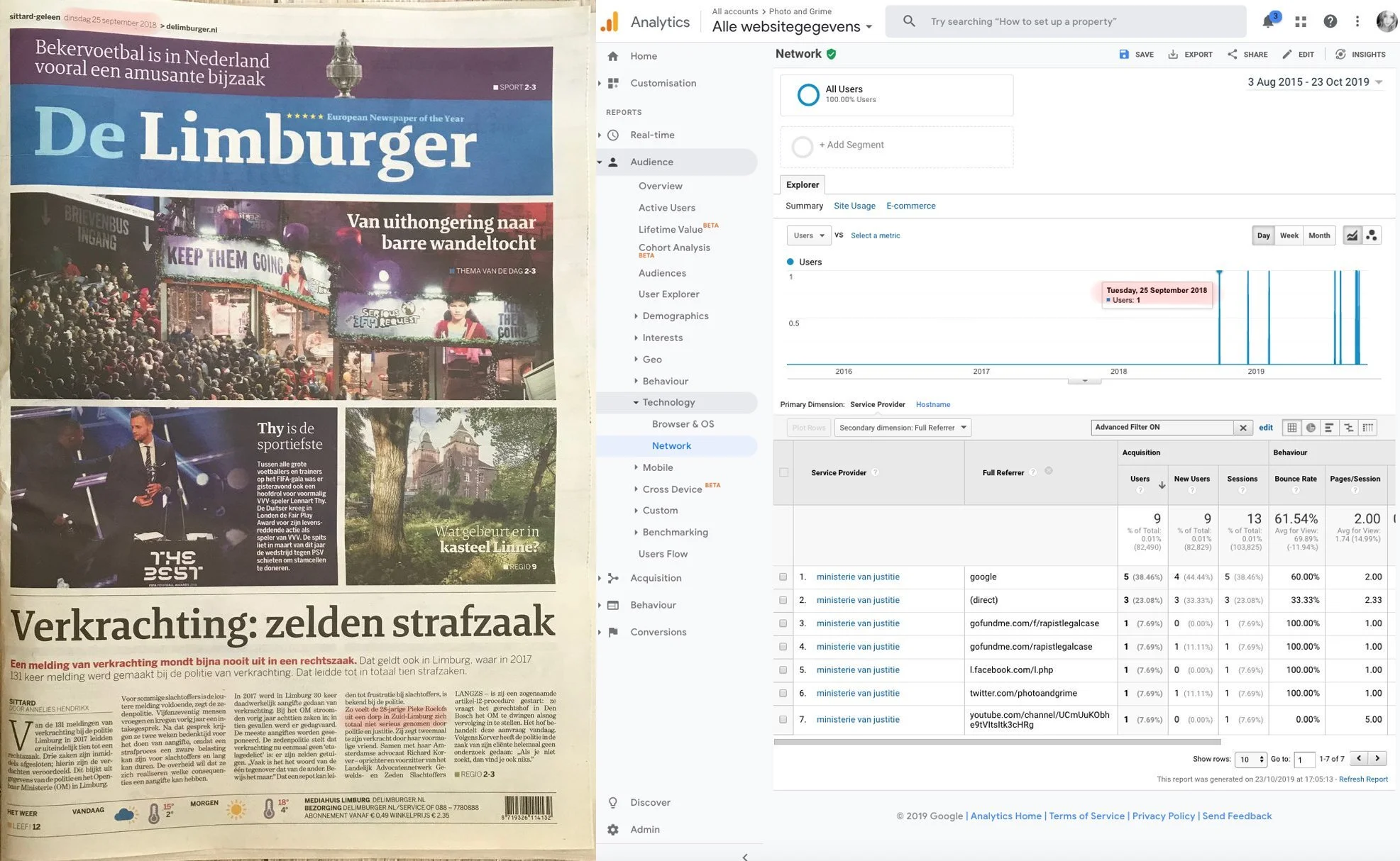Click the Month granularity button
The width and height of the screenshot is (1400, 861).
click(1319, 235)
